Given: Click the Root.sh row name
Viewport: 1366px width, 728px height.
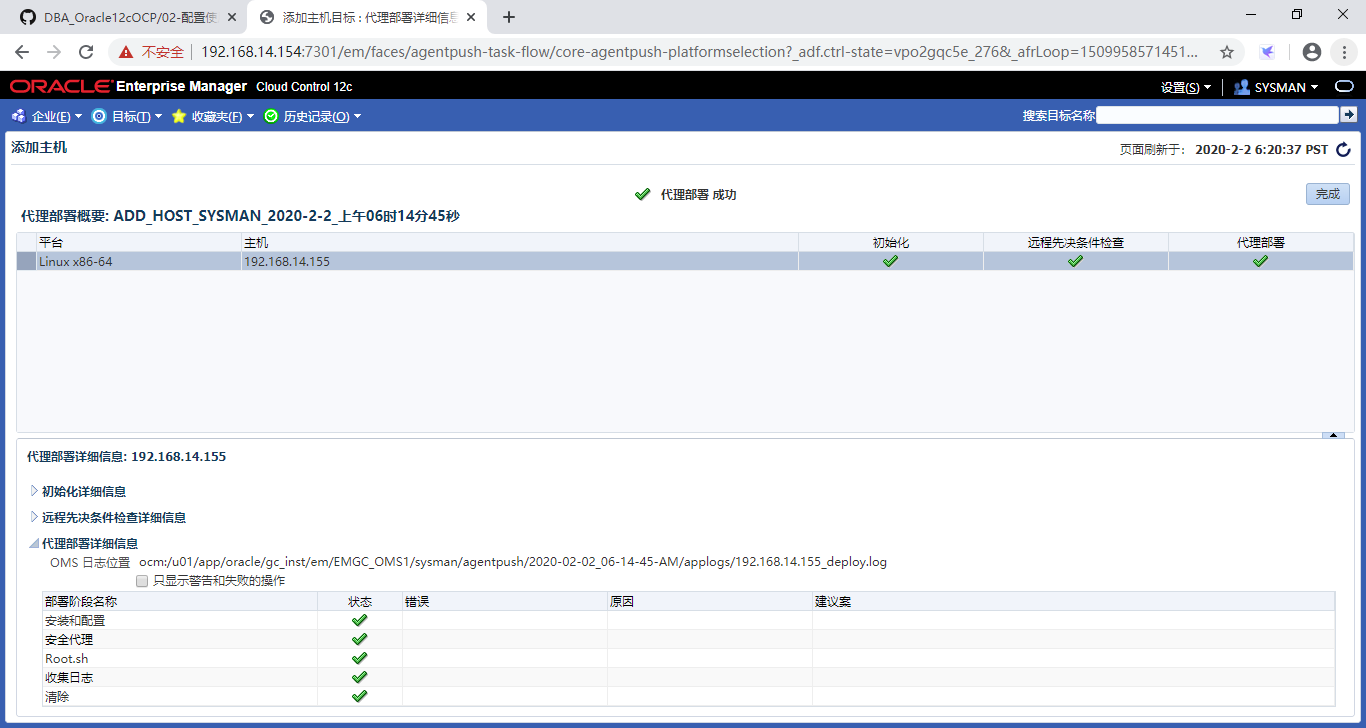Looking at the screenshot, I should pos(67,658).
